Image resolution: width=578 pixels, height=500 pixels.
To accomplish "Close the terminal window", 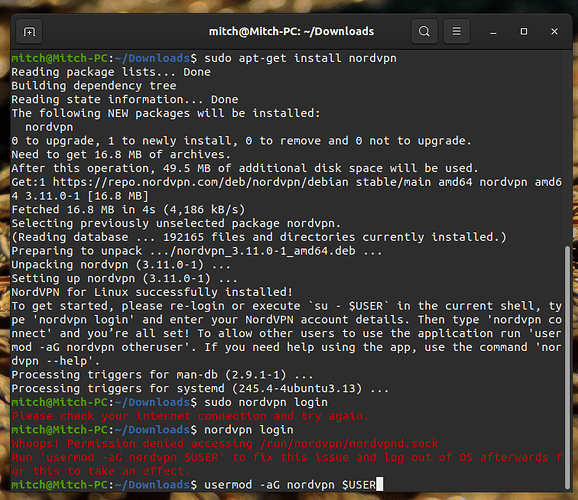I will point(554,32).
